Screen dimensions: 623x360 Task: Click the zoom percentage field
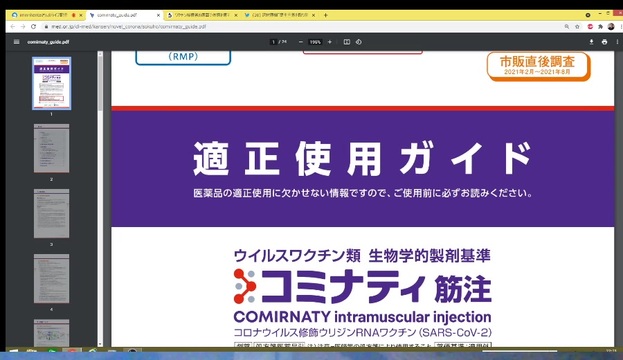(x=315, y=42)
